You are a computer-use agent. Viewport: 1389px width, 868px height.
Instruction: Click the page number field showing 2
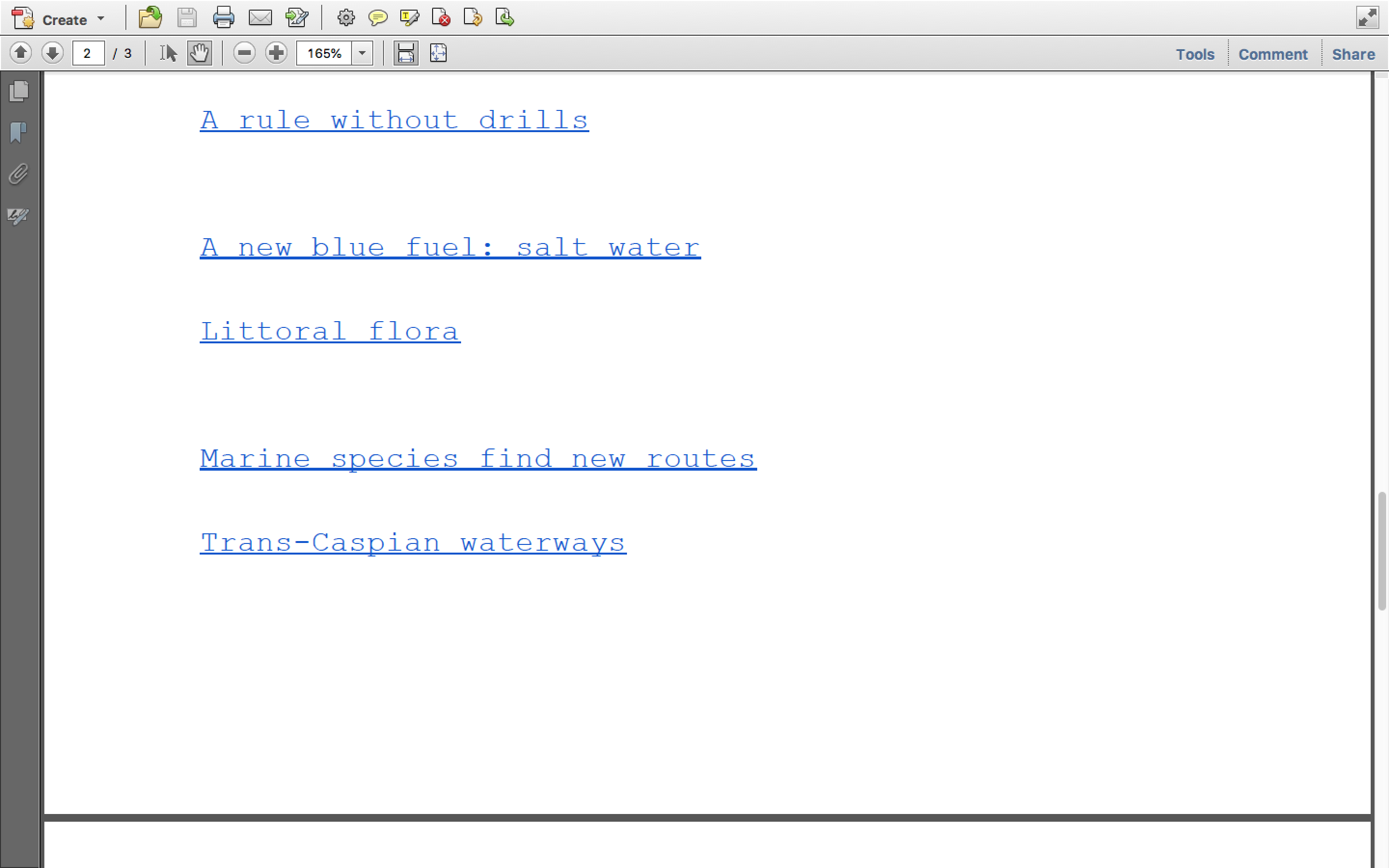[x=88, y=54]
